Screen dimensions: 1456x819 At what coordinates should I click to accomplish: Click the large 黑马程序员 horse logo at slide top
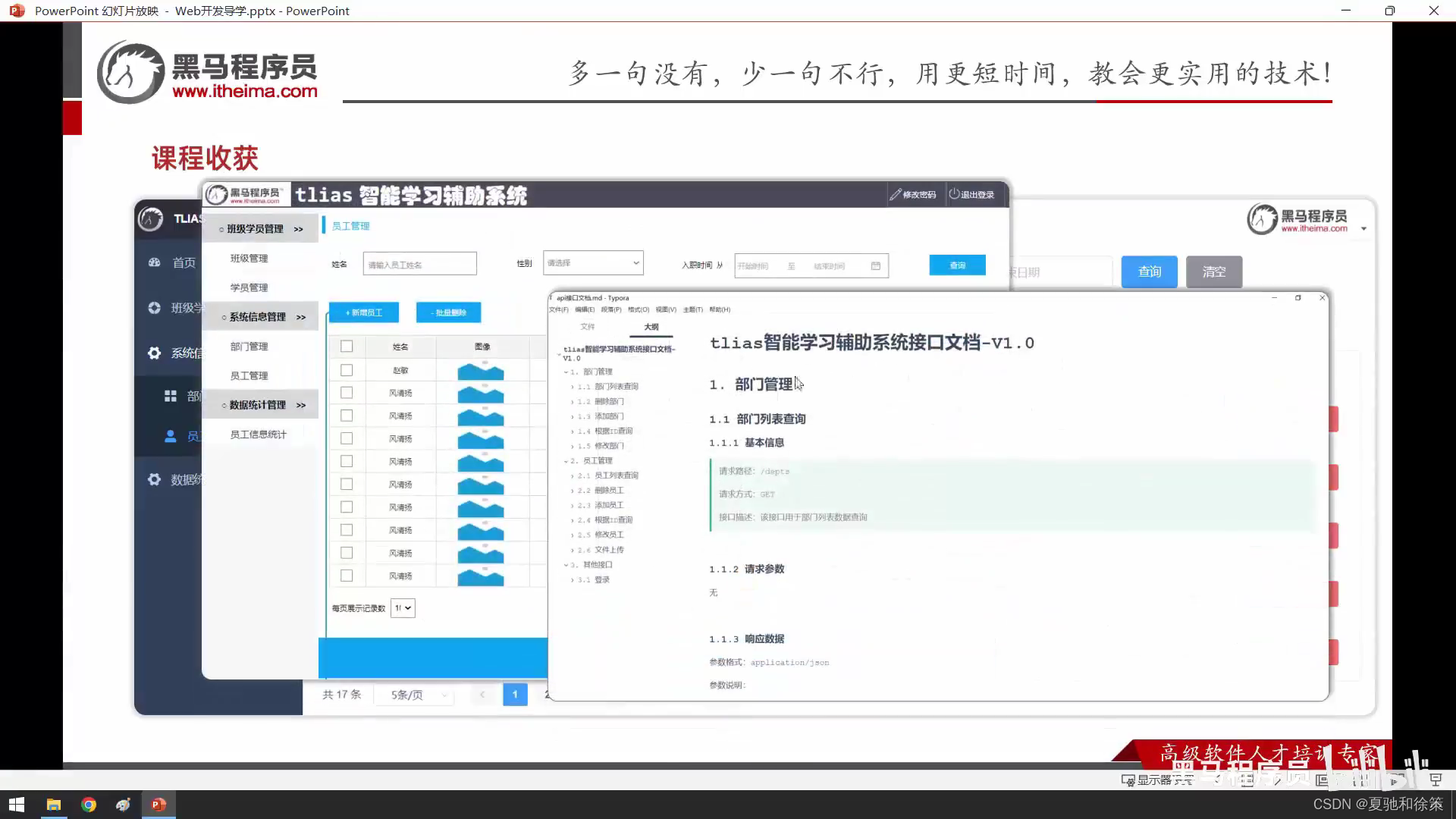click(131, 72)
